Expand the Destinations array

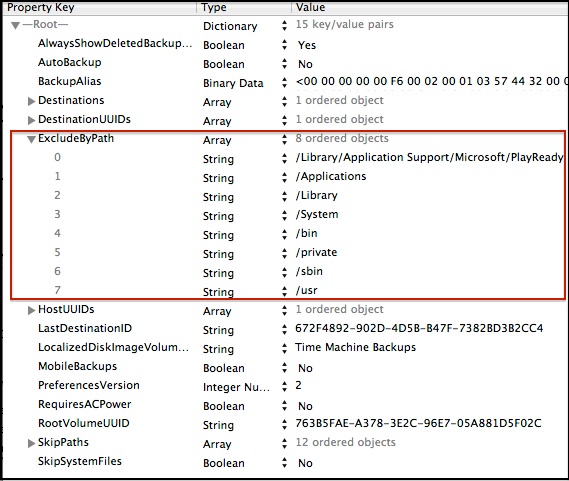point(32,101)
